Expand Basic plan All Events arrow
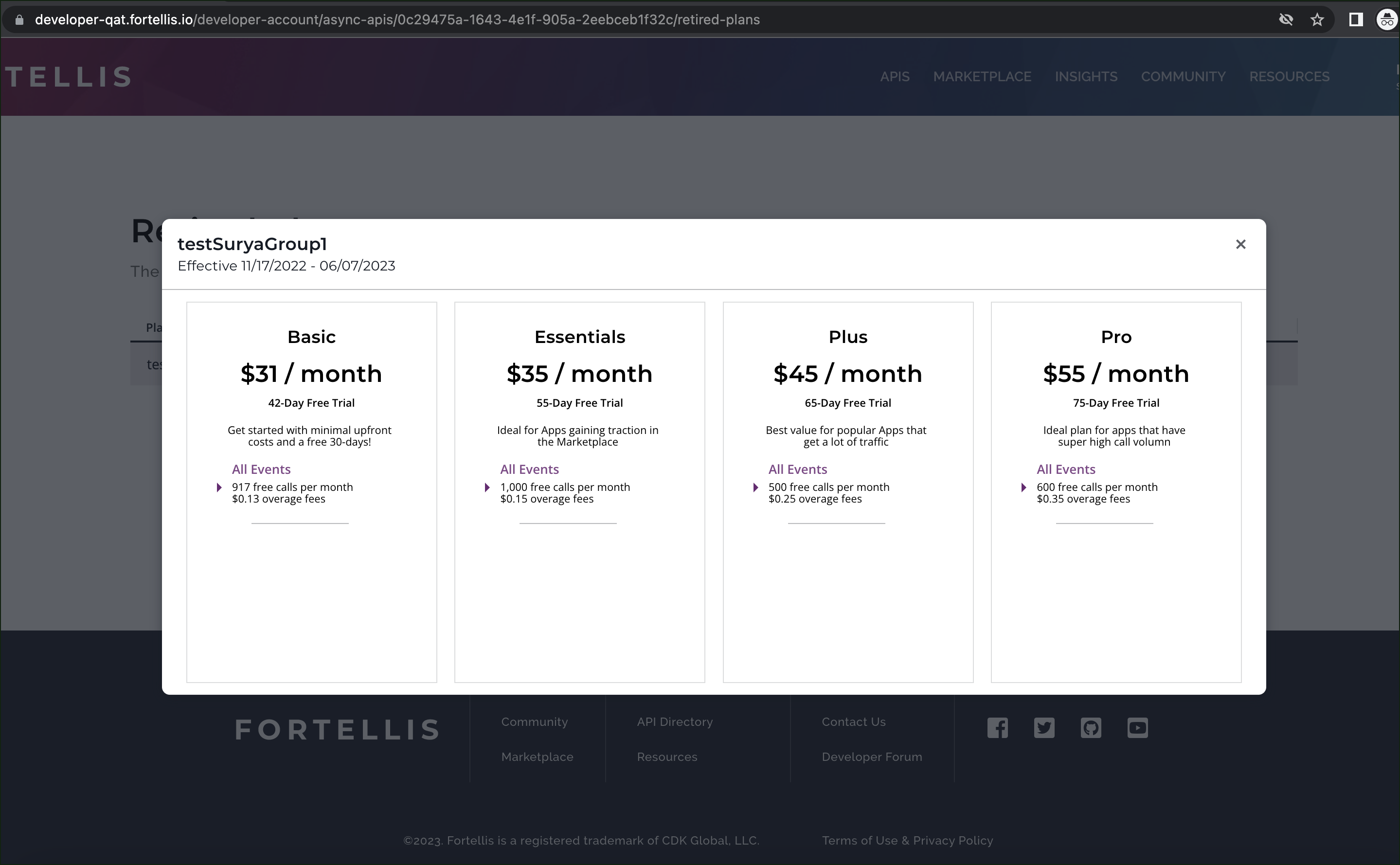Image resolution: width=1400 pixels, height=865 pixels. click(219, 487)
